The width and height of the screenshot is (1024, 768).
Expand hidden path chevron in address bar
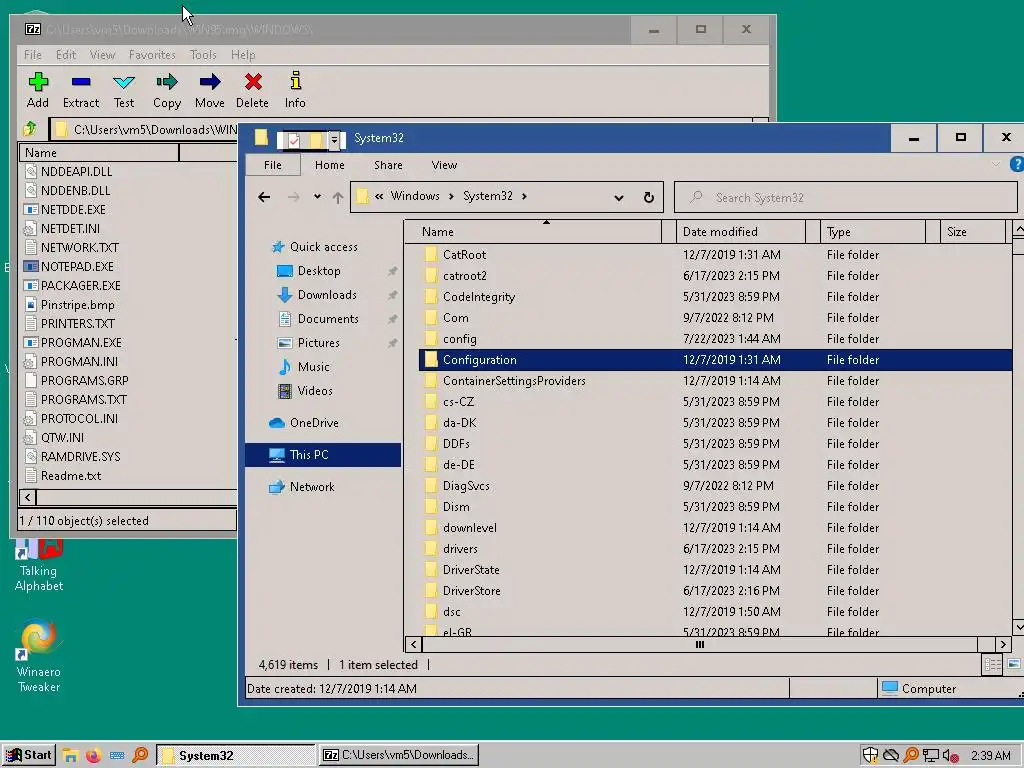click(379, 196)
